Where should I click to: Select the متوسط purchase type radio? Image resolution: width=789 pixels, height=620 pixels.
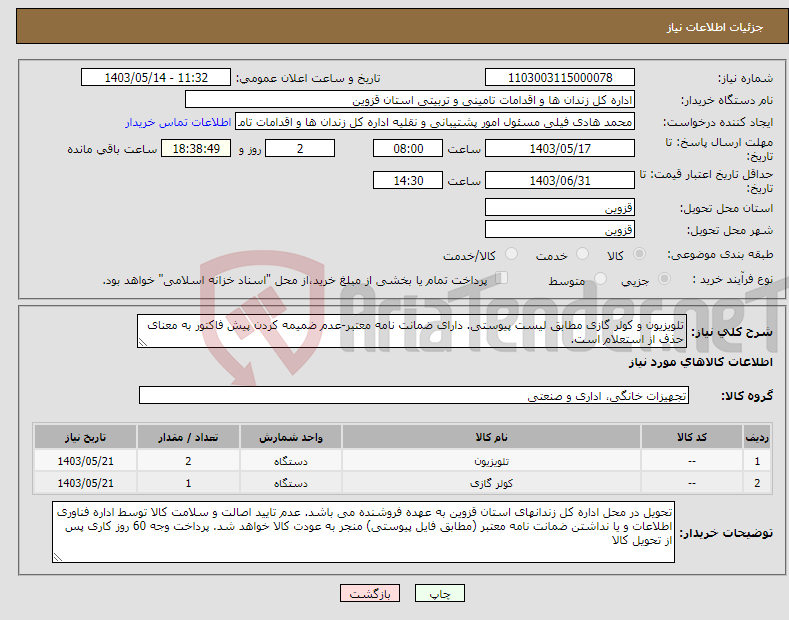click(600, 278)
